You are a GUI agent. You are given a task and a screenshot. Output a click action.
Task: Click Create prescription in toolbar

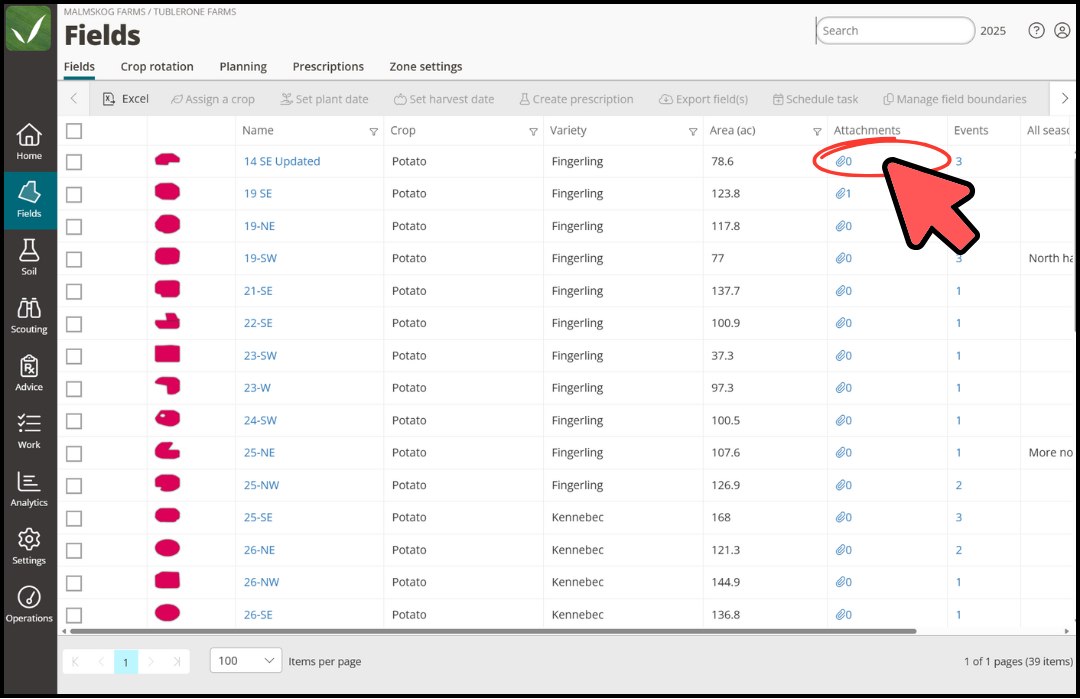point(577,99)
